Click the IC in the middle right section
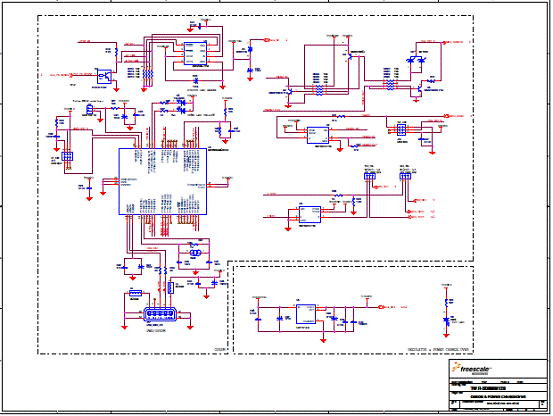The height and width of the screenshot is (416, 553). (318, 135)
